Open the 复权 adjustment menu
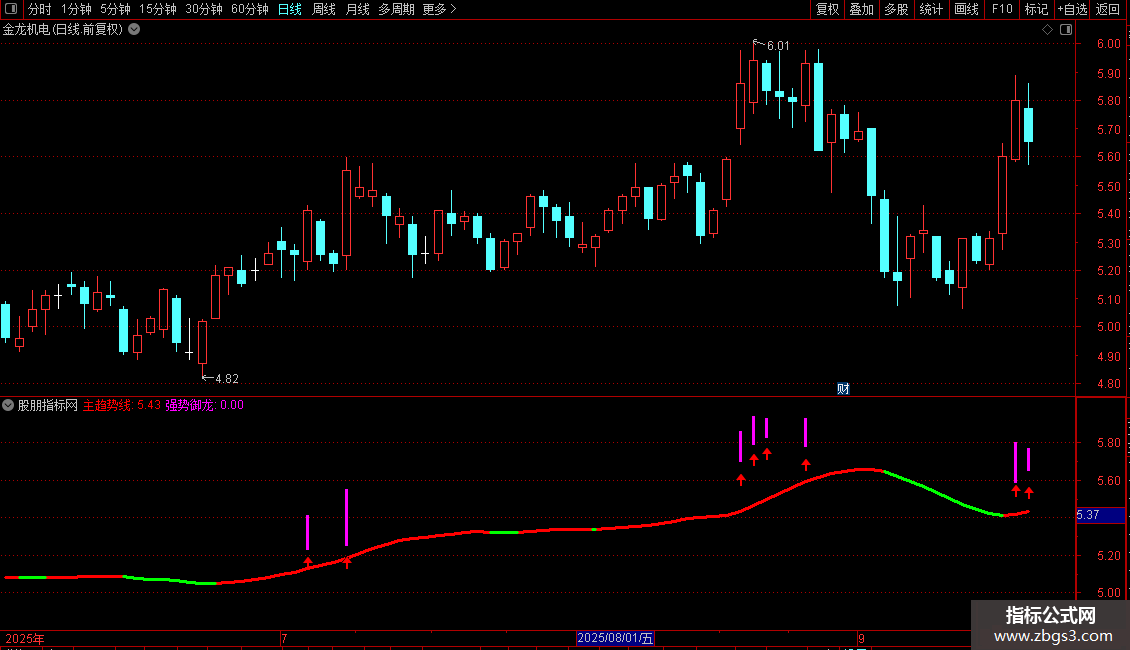 (827, 9)
